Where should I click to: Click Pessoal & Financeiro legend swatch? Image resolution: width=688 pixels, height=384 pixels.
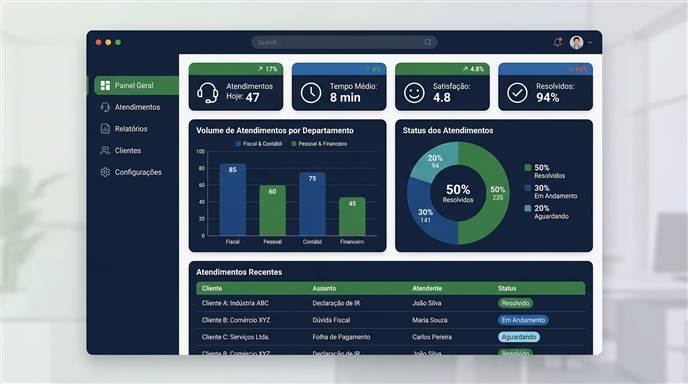click(x=294, y=144)
